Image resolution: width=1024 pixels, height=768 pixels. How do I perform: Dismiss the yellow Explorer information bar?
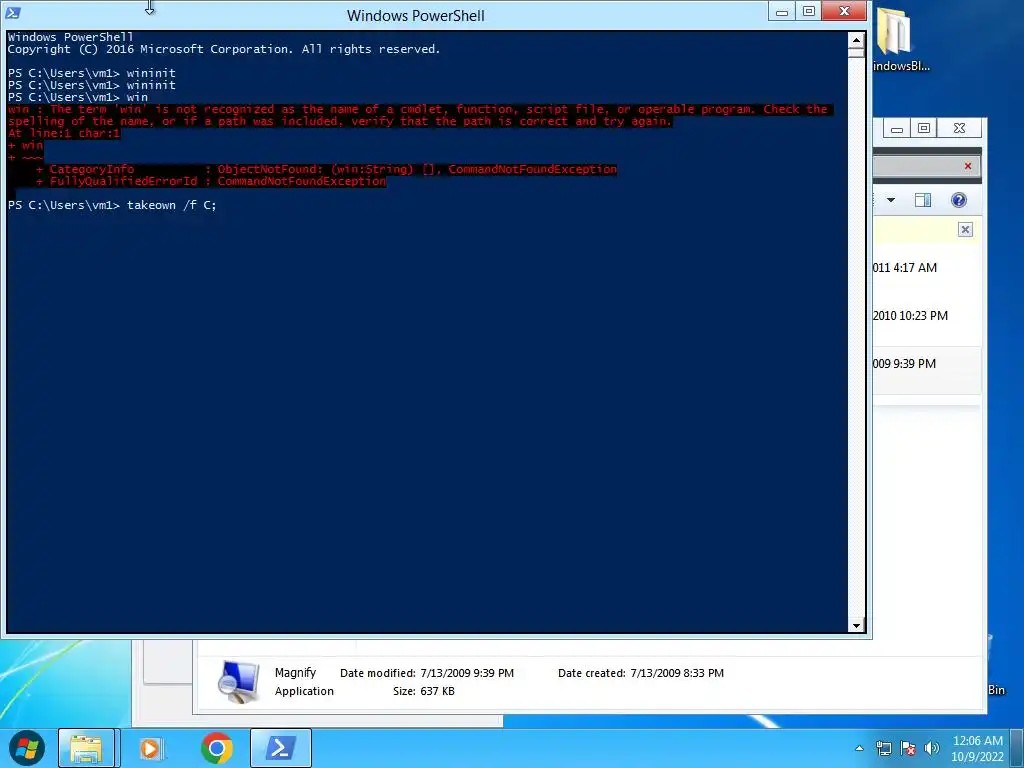point(965,229)
